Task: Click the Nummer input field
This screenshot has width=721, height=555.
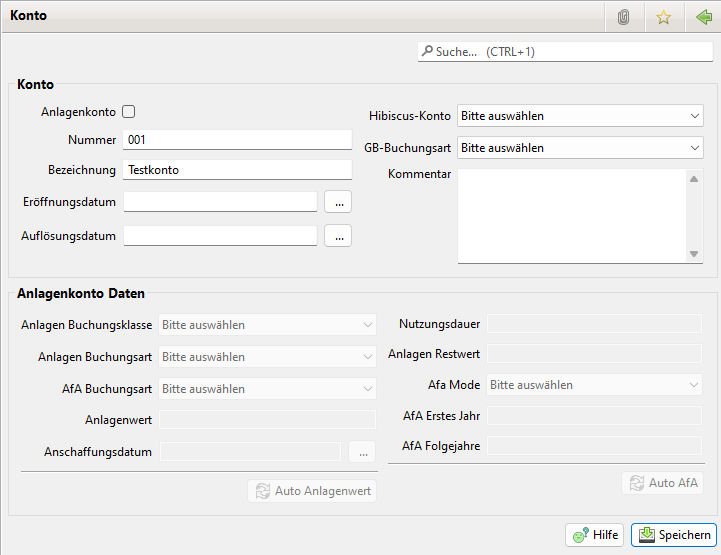Action: pos(237,140)
